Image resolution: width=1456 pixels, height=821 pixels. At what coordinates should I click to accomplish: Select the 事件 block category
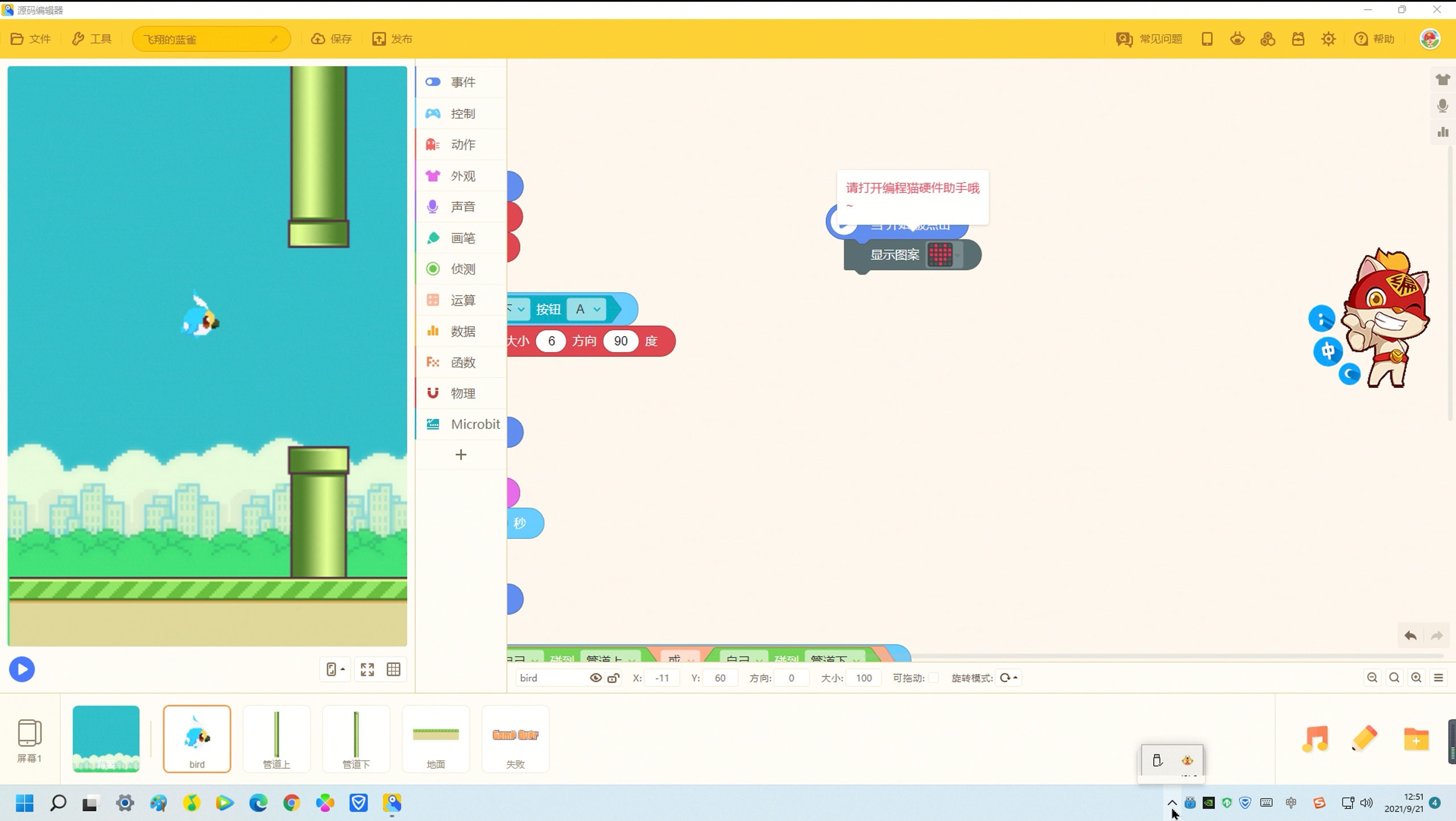tap(461, 82)
